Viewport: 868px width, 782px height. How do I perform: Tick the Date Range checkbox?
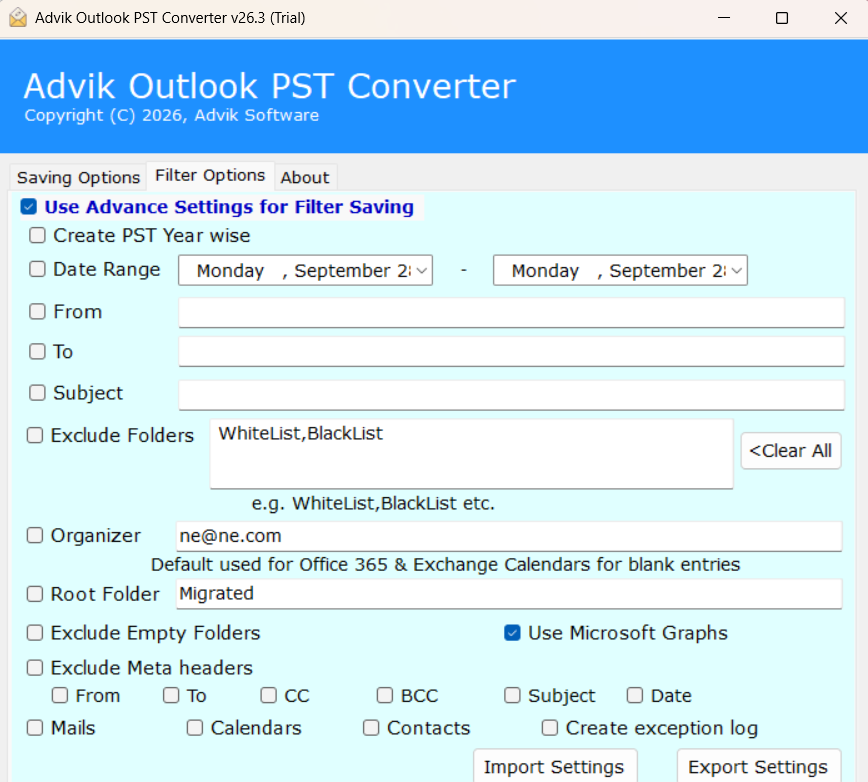tap(37, 270)
